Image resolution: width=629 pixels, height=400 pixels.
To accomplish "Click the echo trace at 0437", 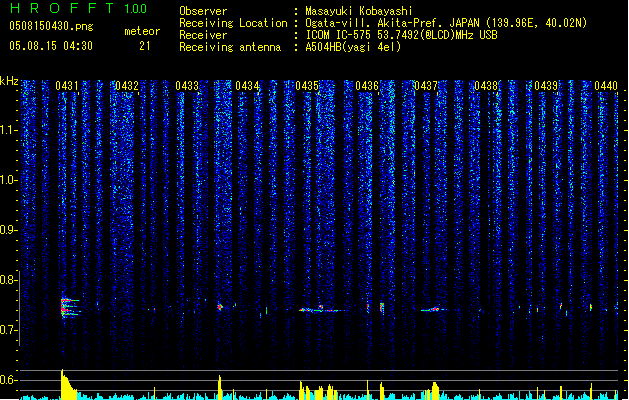I will click(x=434, y=309).
